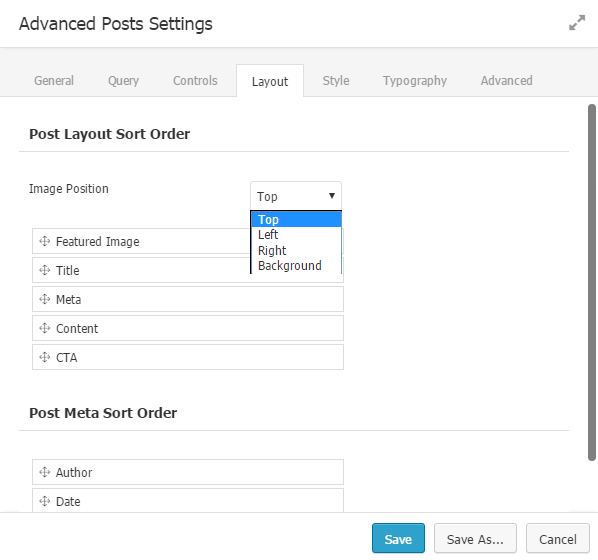Screen dimensions: 598x560
Task: Click the Date row move handle
Action: click(45, 501)
